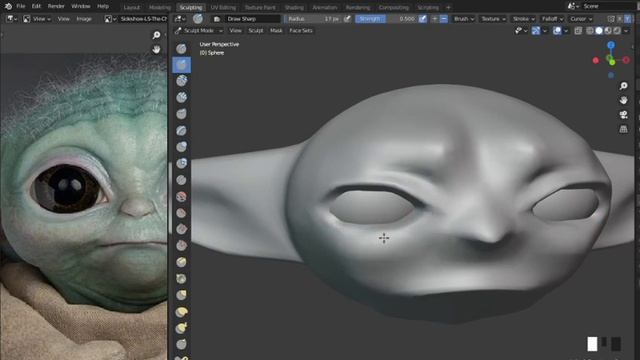
Task: Switch to the Layout workspace tab
Action: pos(131,7)
